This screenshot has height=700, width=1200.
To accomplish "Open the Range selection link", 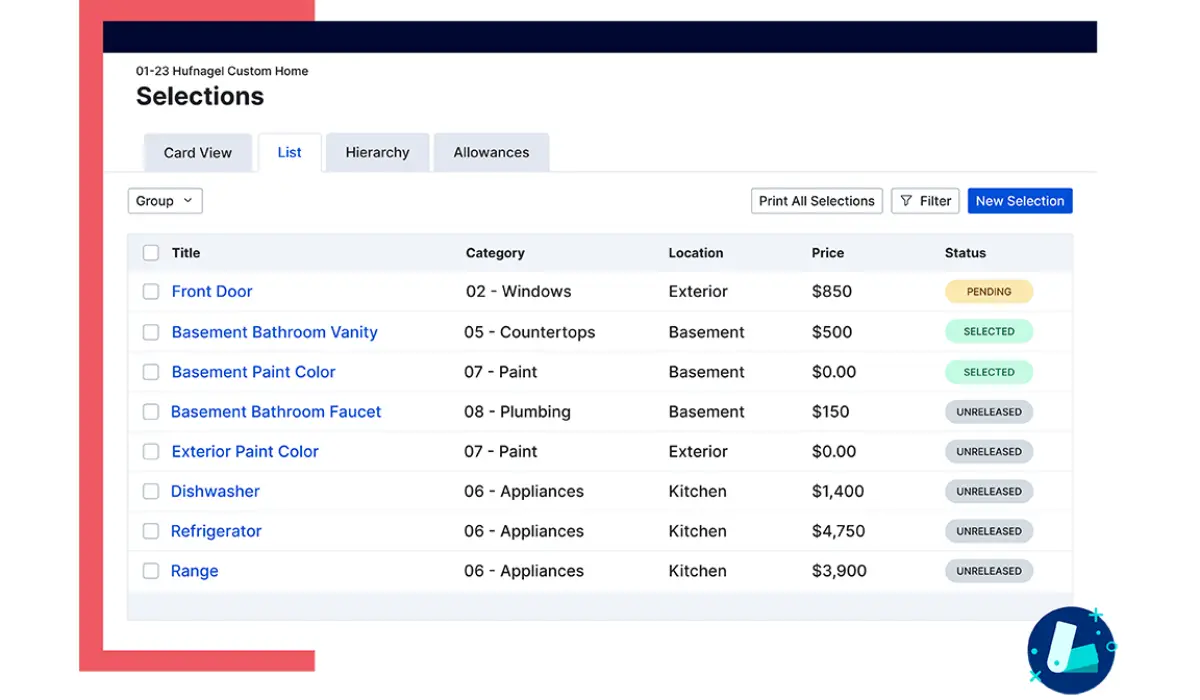I will coord(195,571).
